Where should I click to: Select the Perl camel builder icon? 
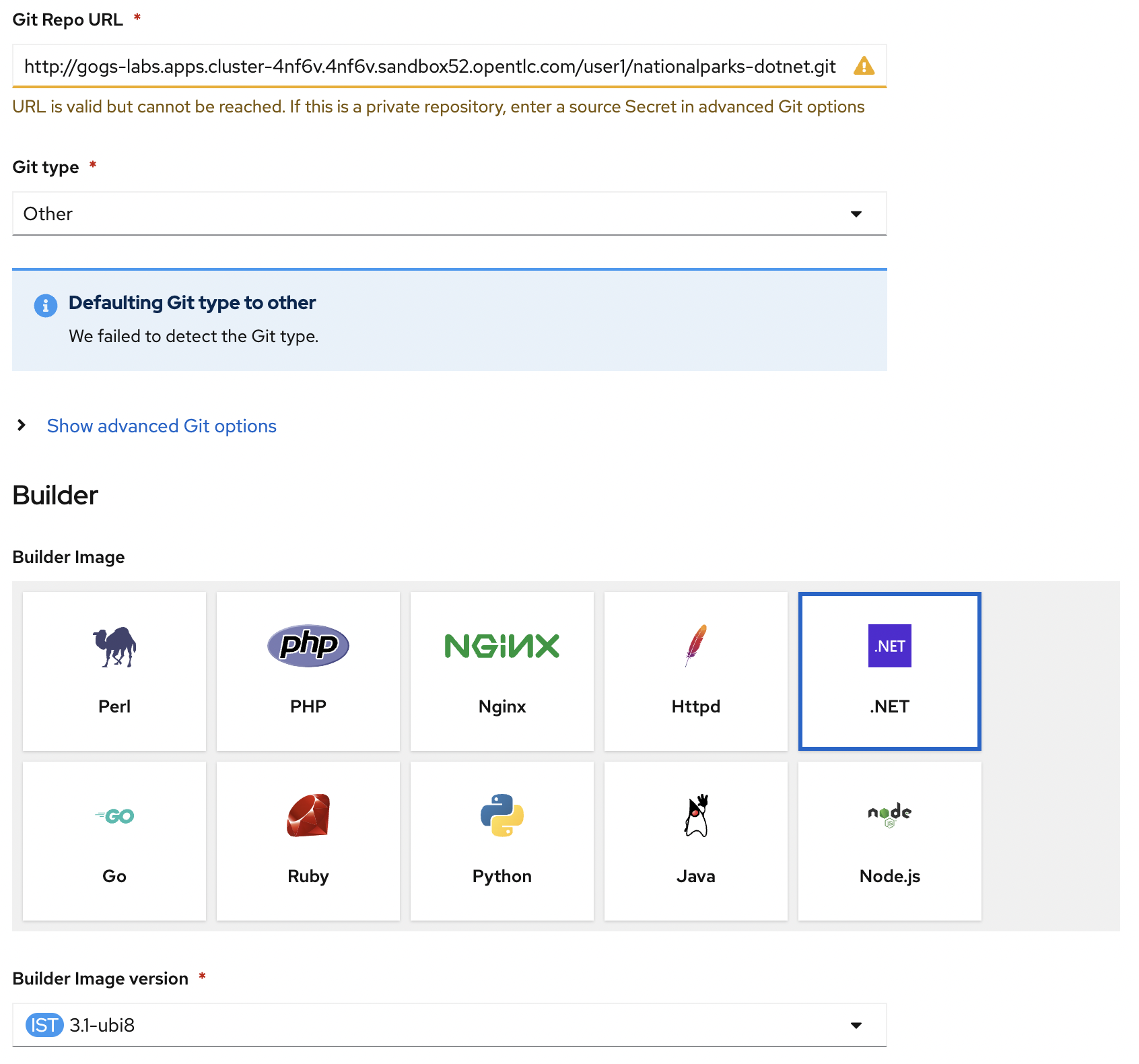114,646
